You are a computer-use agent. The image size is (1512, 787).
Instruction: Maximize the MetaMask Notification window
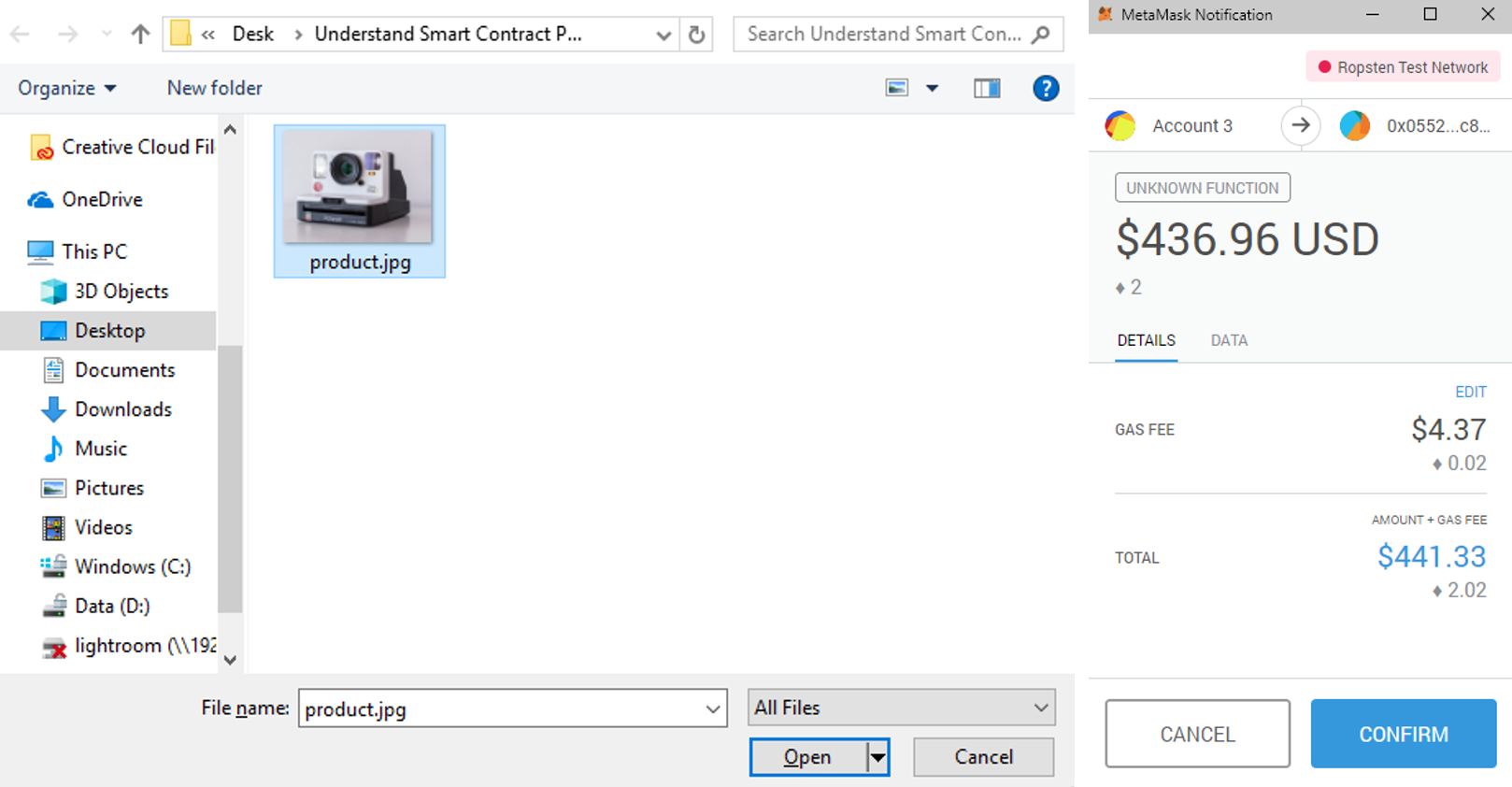[x=1430, y=14]
